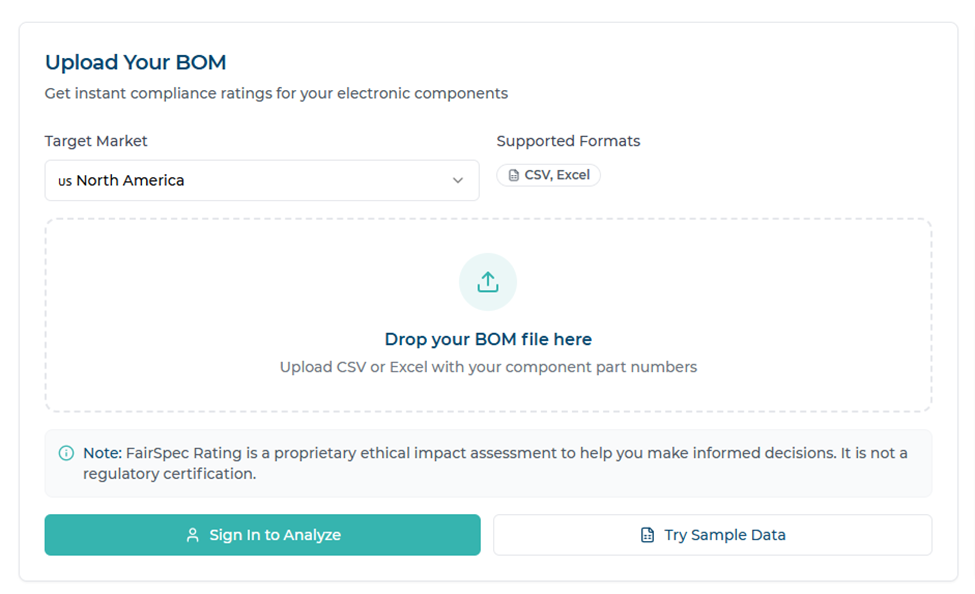The height and width of the screenshot is (594, 975).
Task: Expand the North America selection list
Action: pyautogui.click(x=262, y=180)
